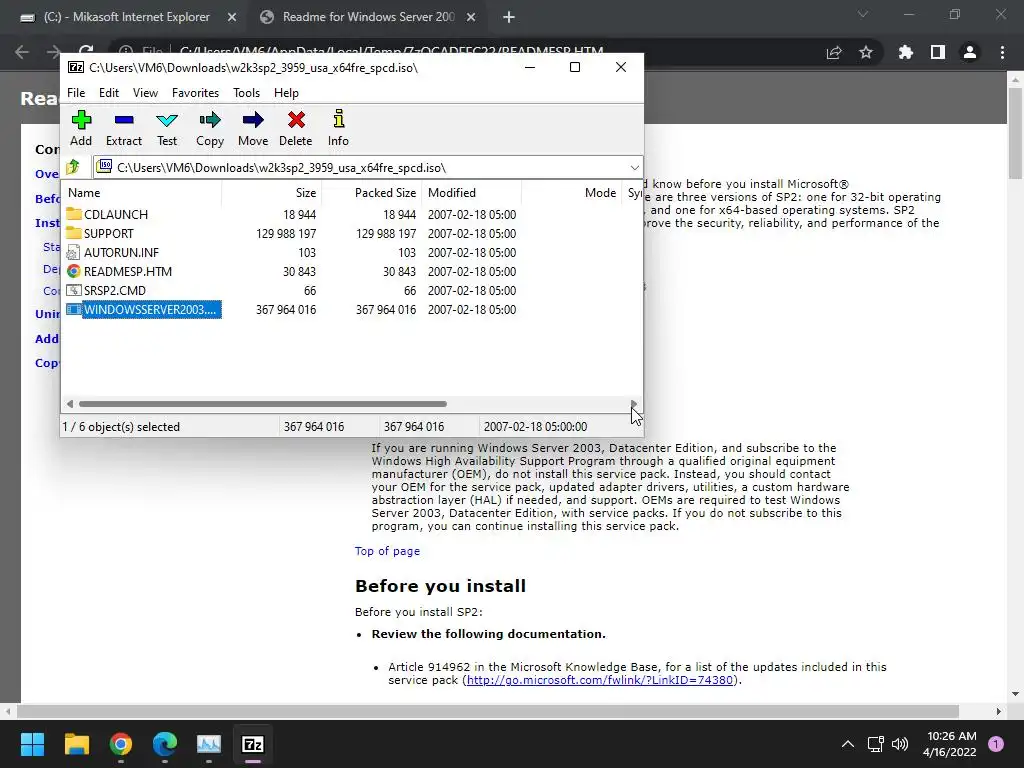Switch to Chrome from the taskbar

tap(121, 744)
